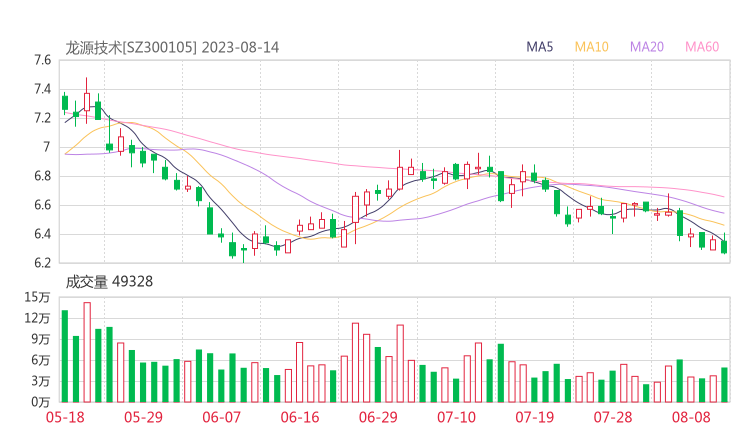This screenshot has height=440, width=740.
Task: Click the 05-18 date axis label
Action: pos(65,417)
